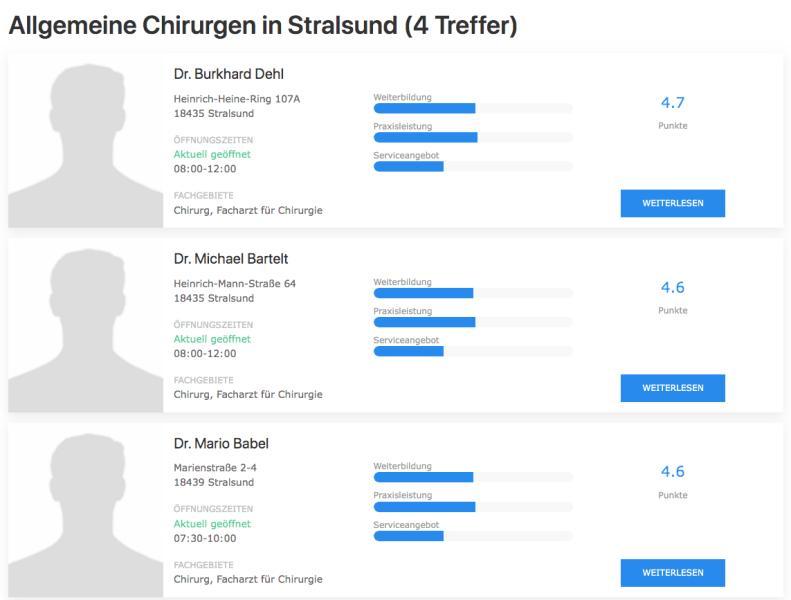Click Dr. Michael Bartelt's profile avatar
Image resolution: width=791 pixels, height=600 pixels.
[x=86, y=325]
